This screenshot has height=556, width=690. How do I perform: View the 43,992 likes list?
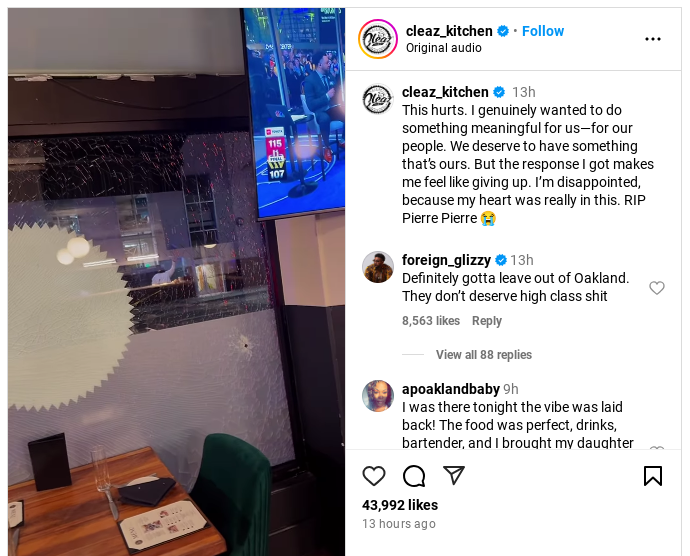tap(400, 505)
